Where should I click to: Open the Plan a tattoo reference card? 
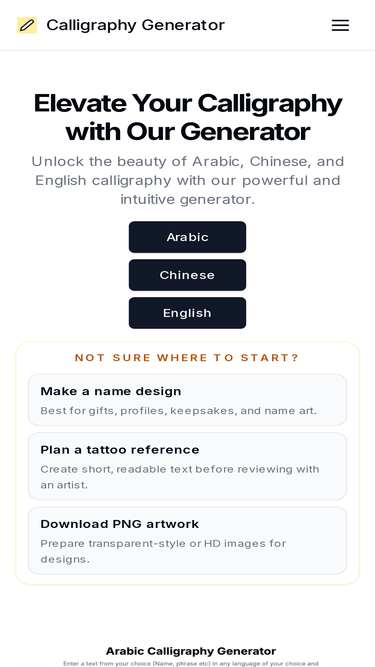pos(188,466)
